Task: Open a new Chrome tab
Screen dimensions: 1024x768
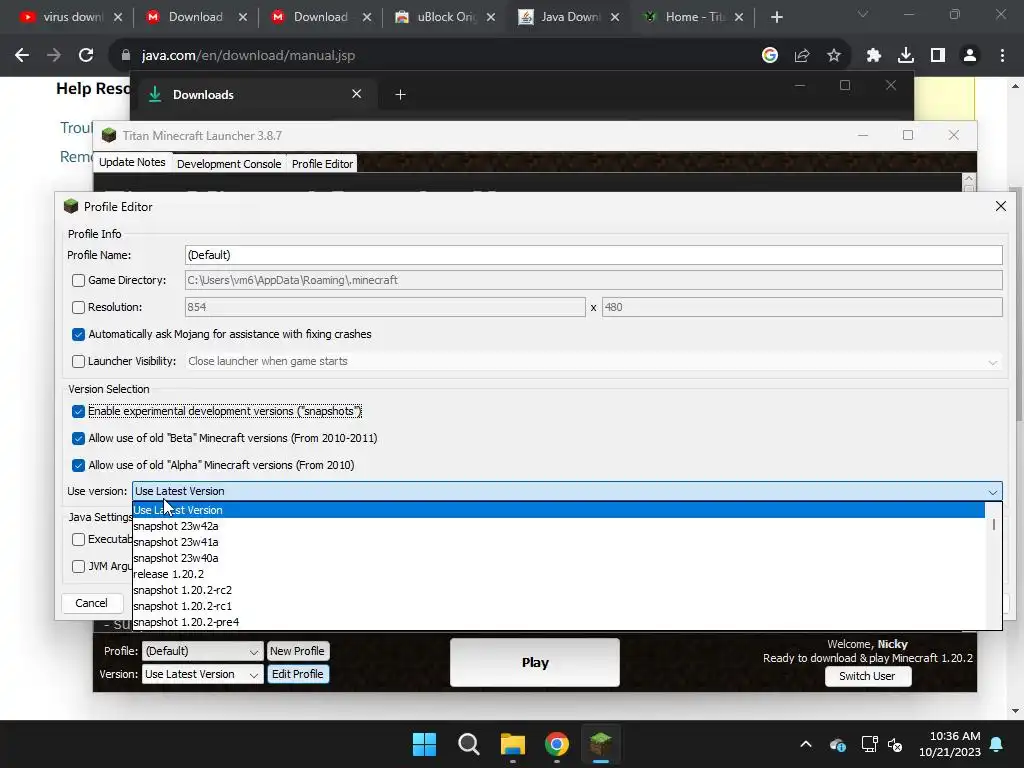Action: [x=776, y=17]
